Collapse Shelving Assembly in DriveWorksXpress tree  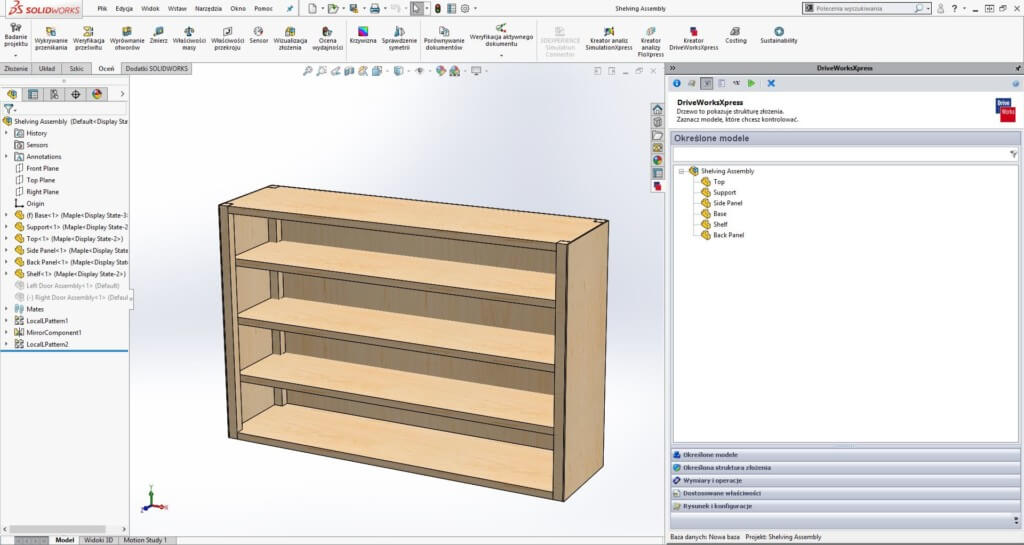681,171
